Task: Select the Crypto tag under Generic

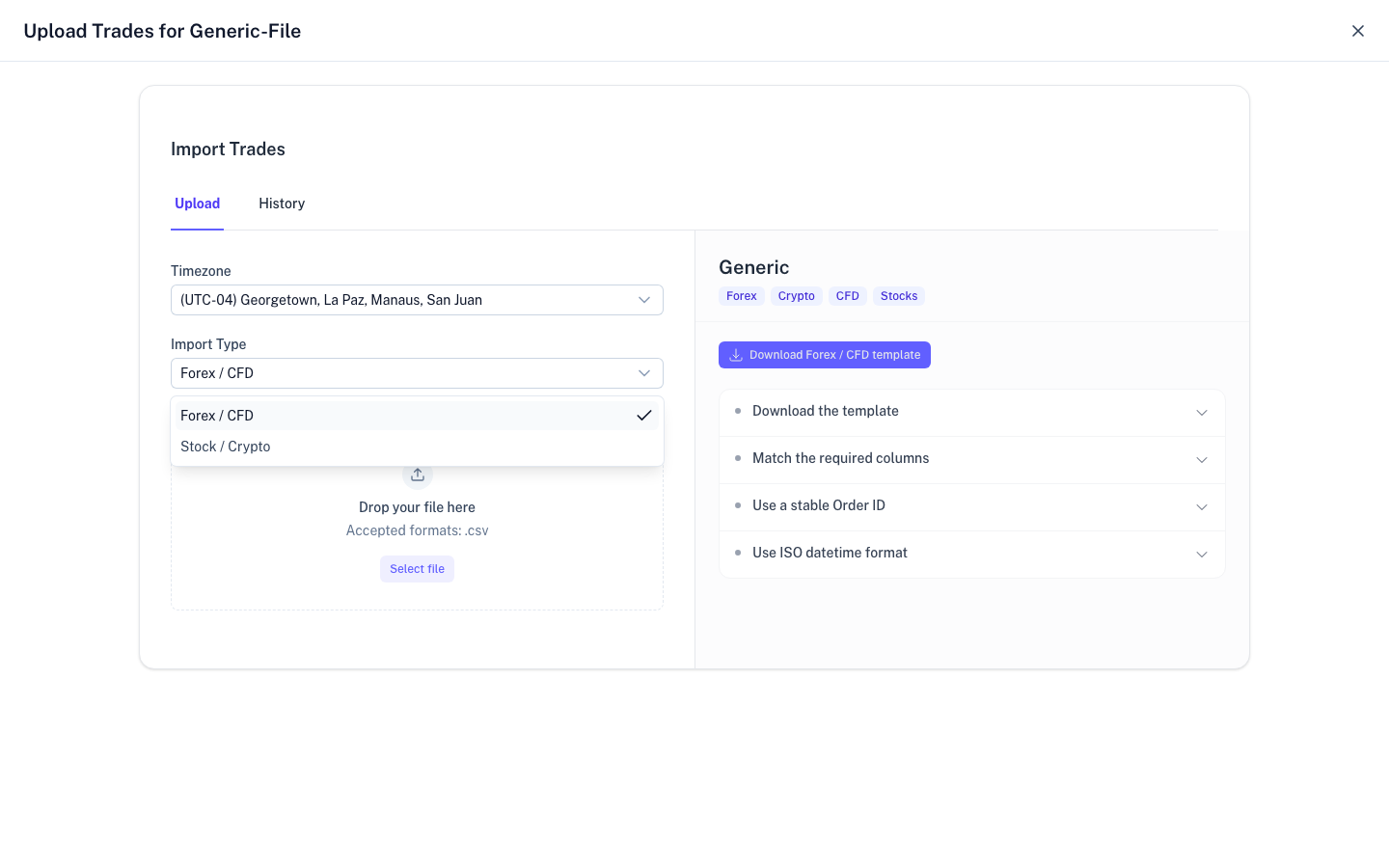Action: pyautogui.click(x=796, y=295)
